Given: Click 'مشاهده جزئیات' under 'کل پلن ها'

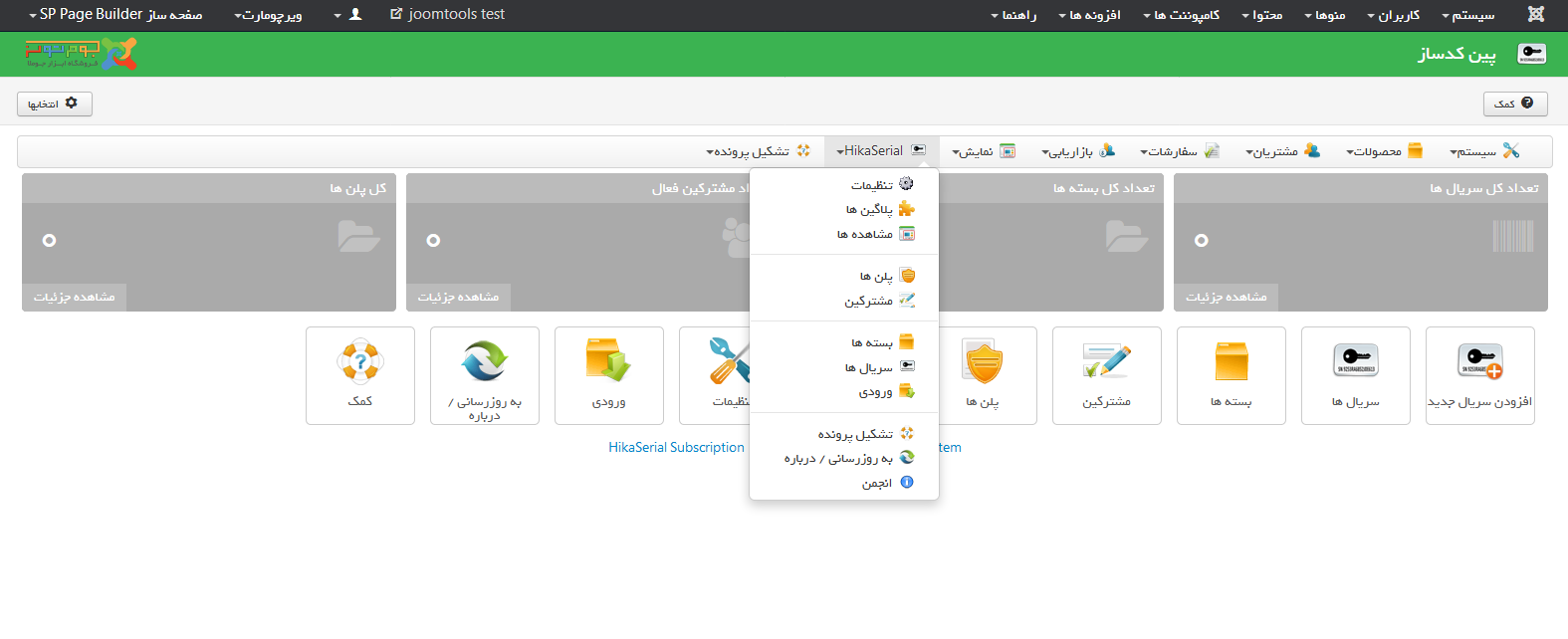Looking at the screenshot, I should click(75, 297).
